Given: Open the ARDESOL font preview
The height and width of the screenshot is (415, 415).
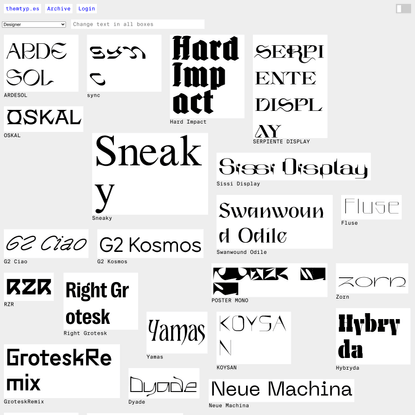Looking at the screenshot, I should [41, 63].
